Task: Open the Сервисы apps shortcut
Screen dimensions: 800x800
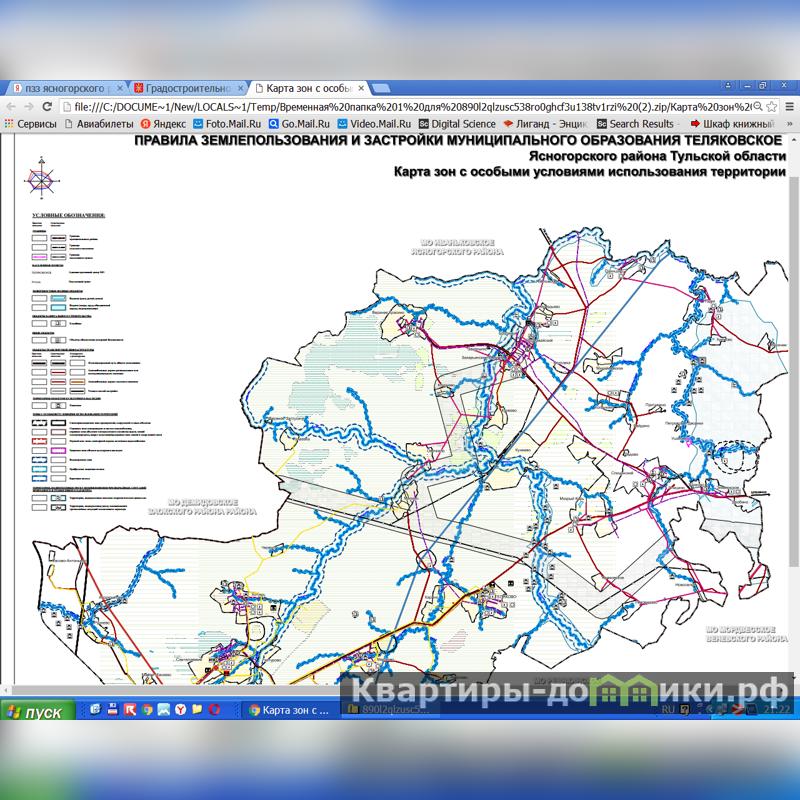Action: point(30,124)
